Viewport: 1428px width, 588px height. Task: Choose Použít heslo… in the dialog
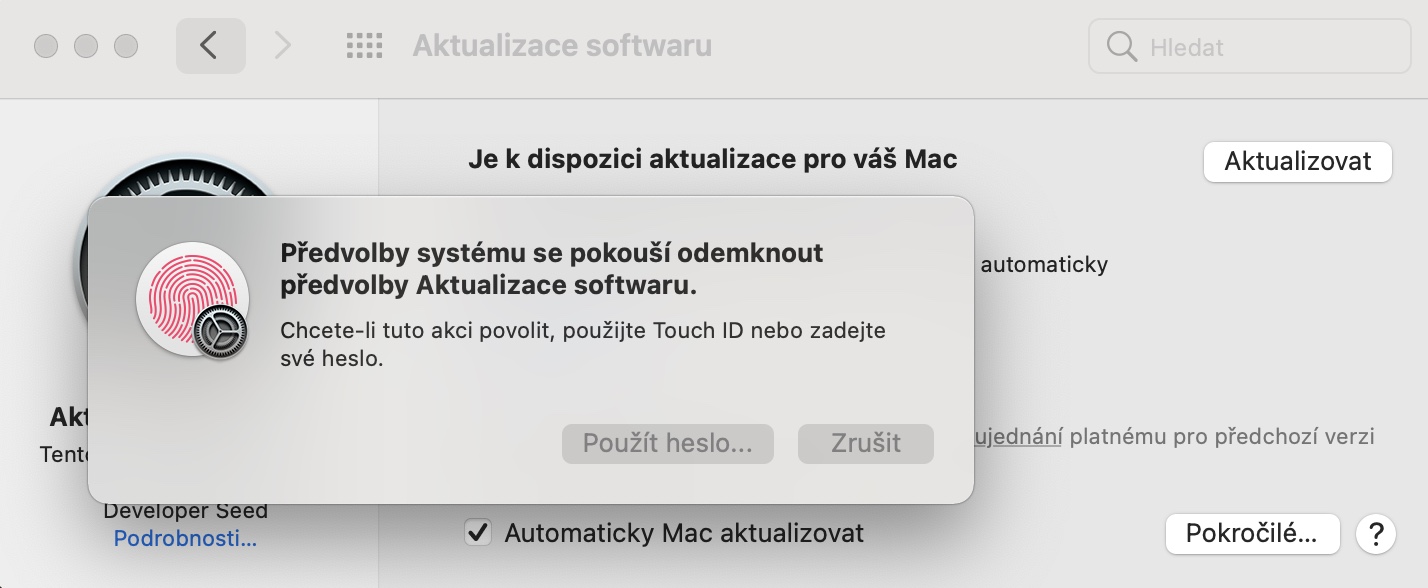[x=667, y=443]
